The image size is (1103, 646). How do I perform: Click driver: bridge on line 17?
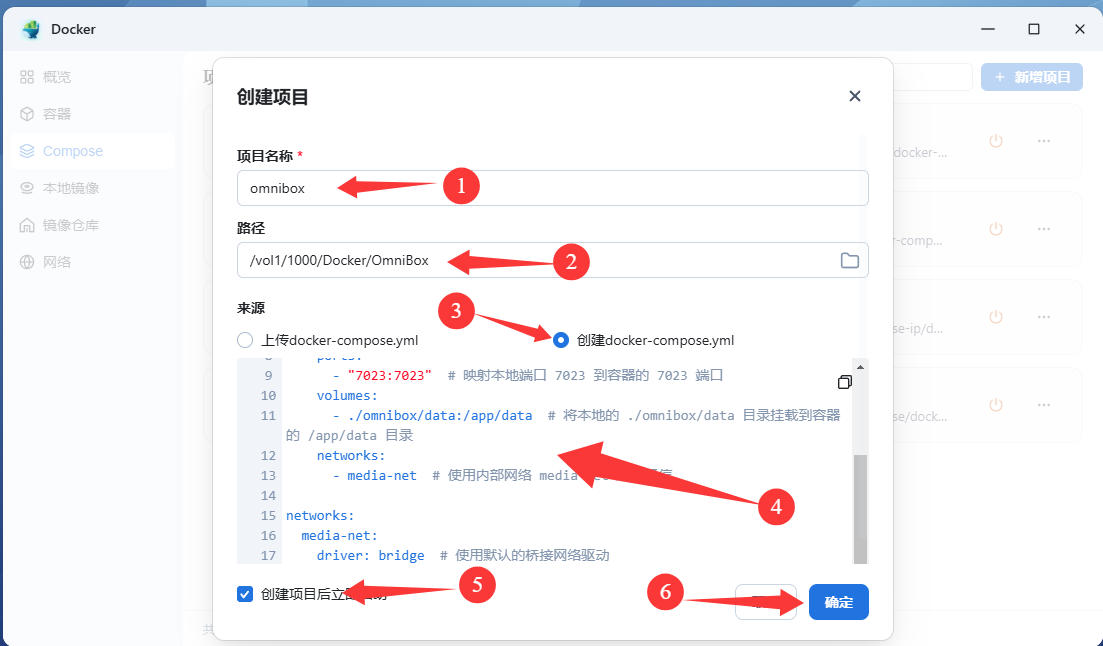[x=371, y=556]
